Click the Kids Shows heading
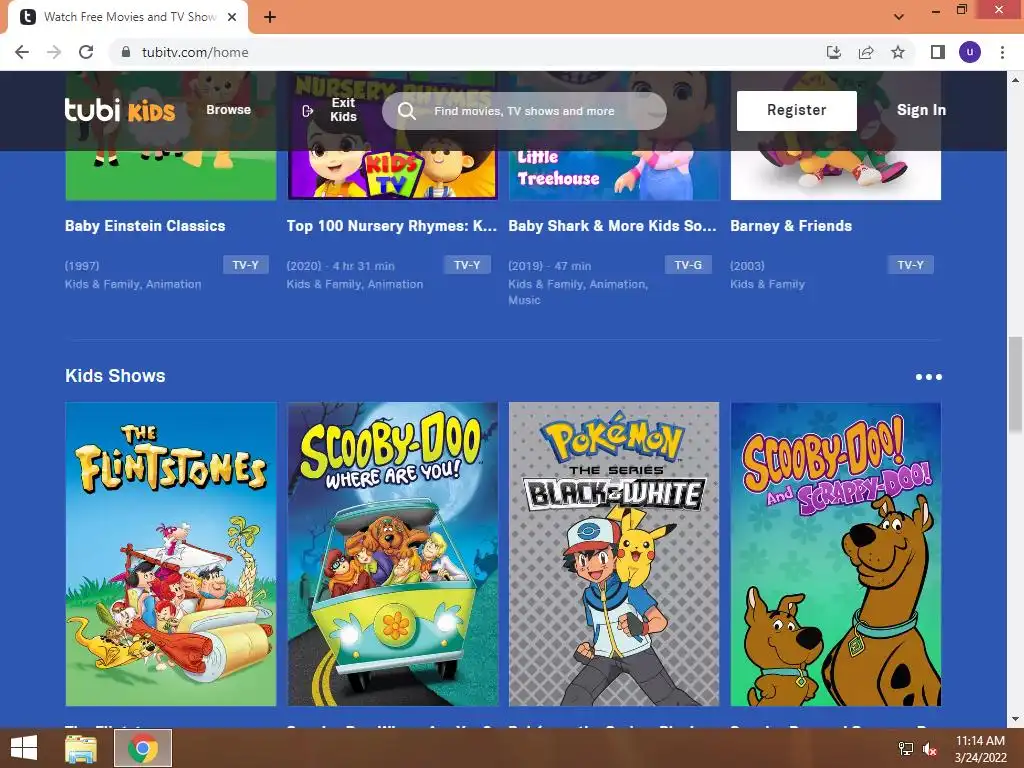This screenshot has height=768, width=1024. pos(115,376)
